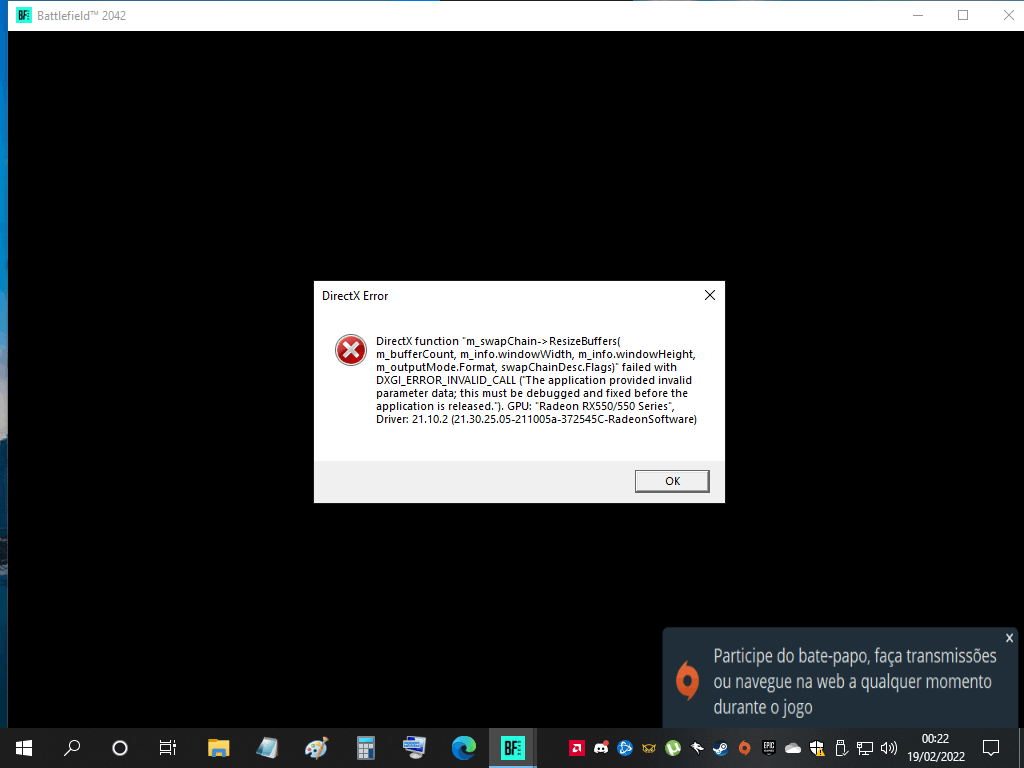The width and height of the screenshot is (1024, 768).
Task: Open the Windows Start menu
Action: click(x=24, y=748)
